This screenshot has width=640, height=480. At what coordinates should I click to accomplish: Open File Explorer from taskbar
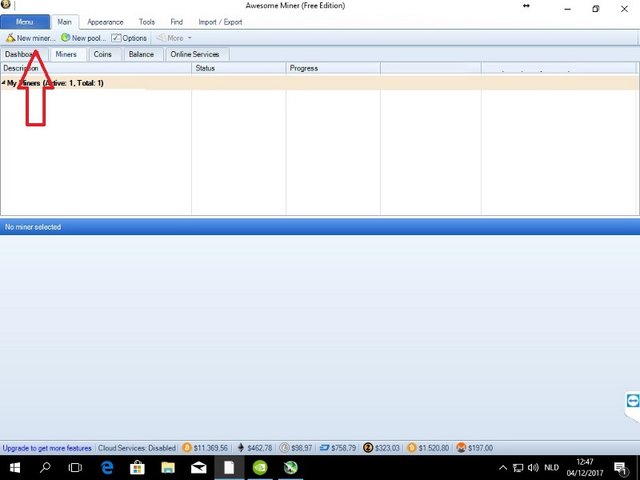(168, 468)
